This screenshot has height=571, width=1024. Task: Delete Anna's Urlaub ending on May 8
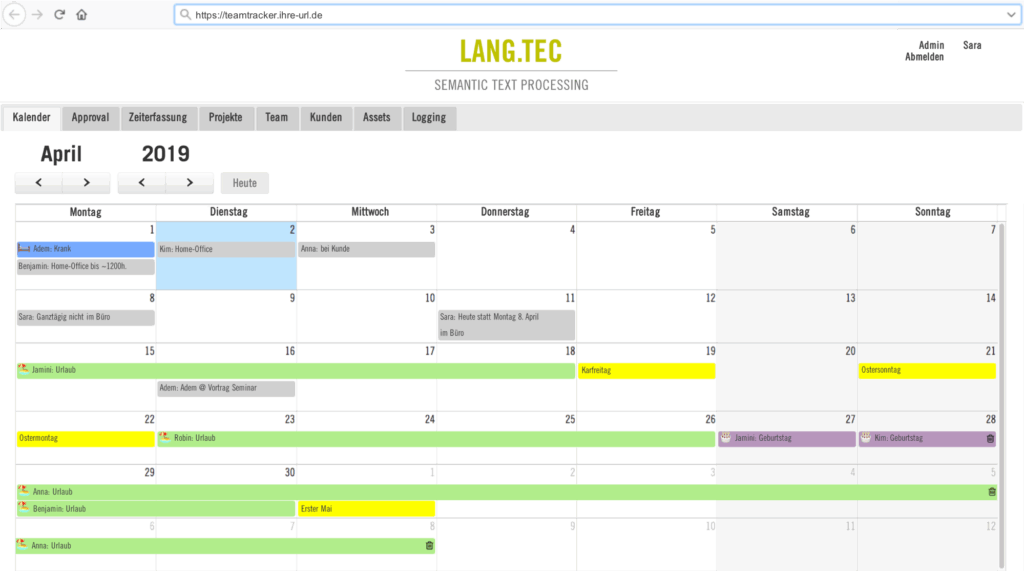[x=429, y=545]
